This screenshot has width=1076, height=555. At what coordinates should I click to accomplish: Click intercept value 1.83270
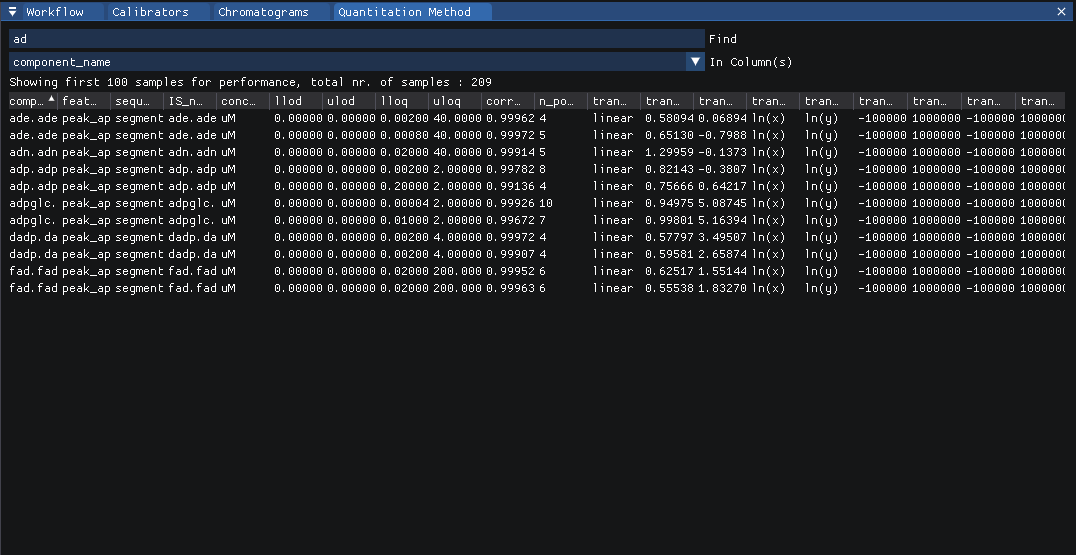click(722, 288)
